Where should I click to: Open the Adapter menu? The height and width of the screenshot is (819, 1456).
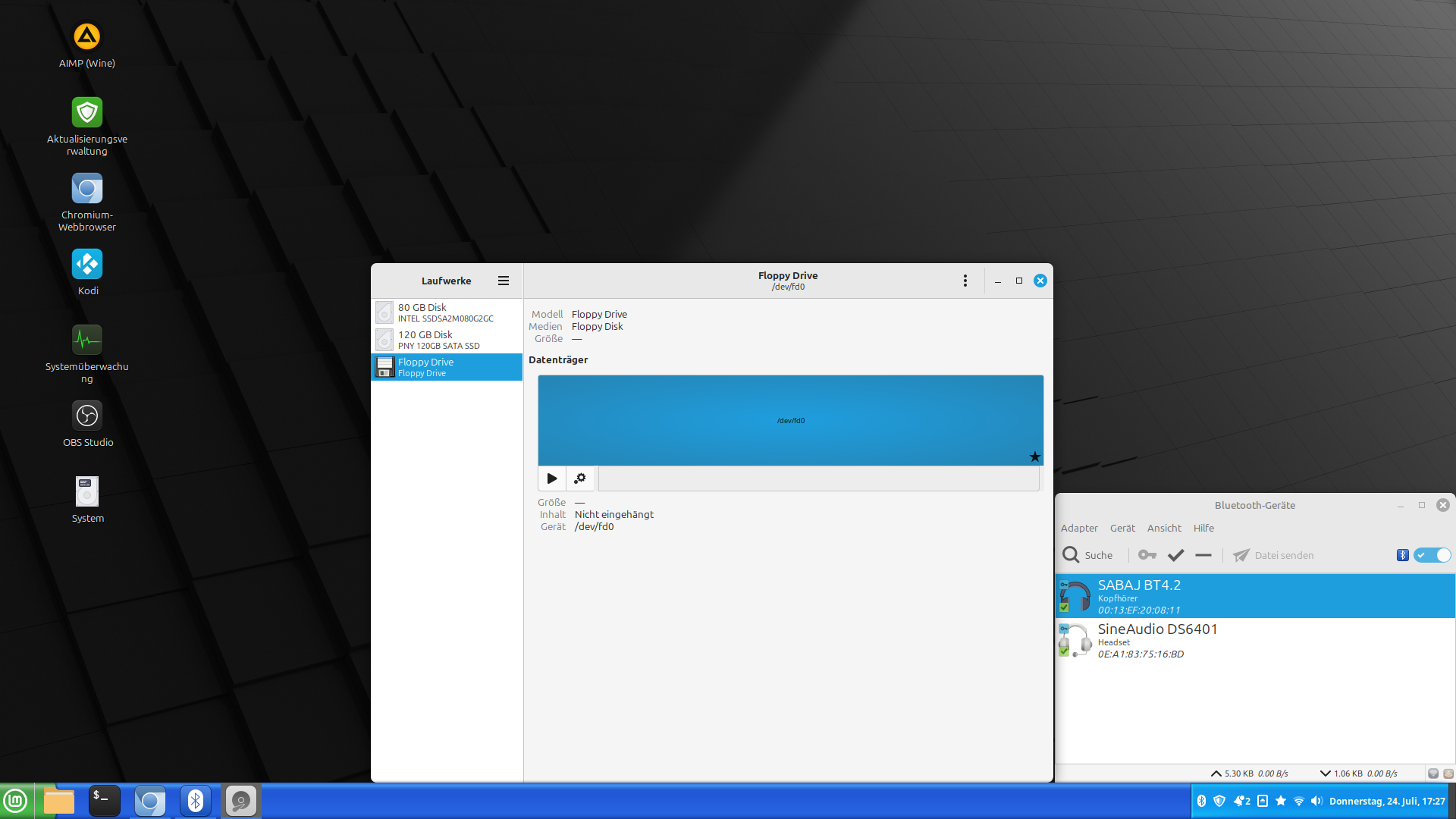1078,528
